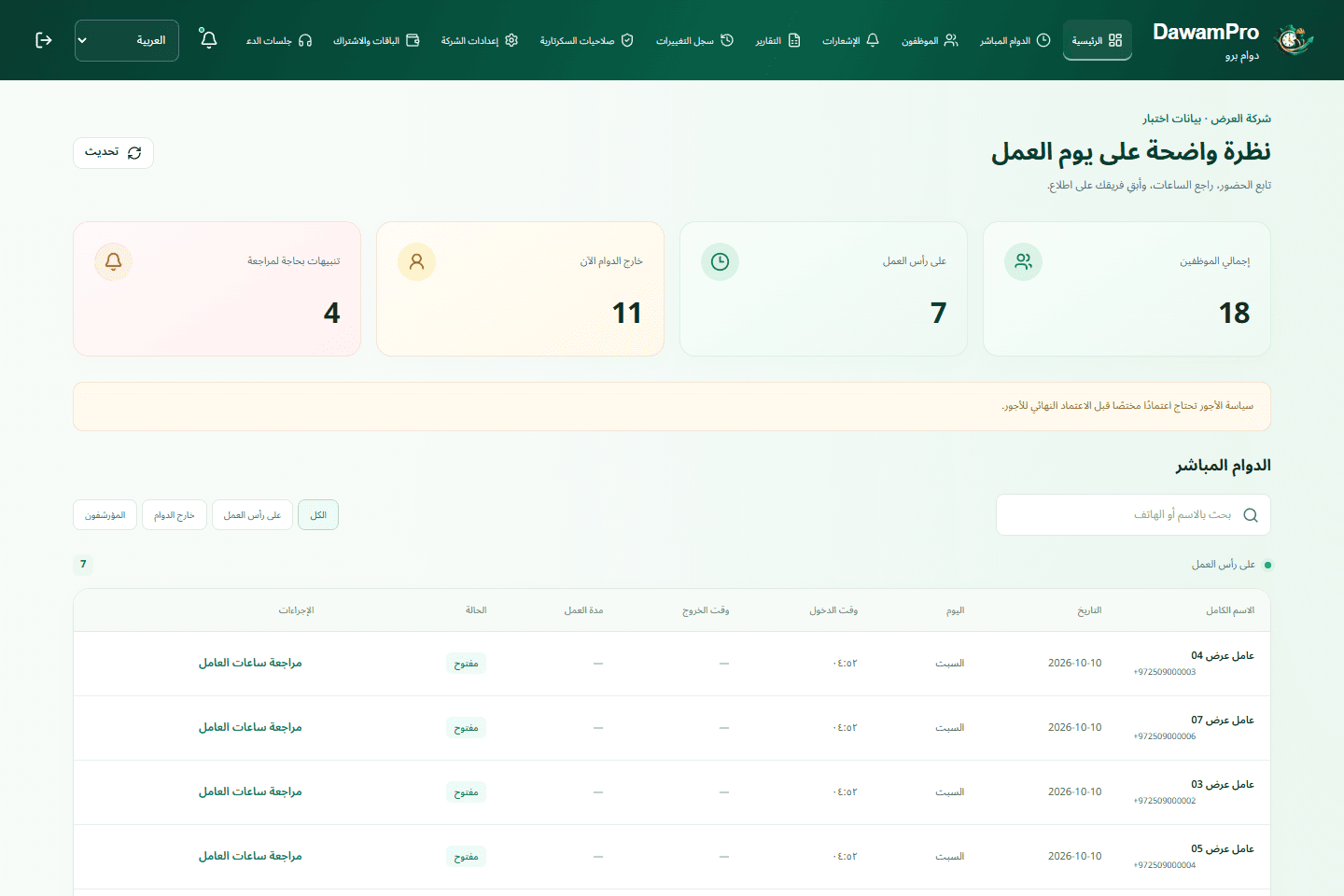
Task: Click the packages wallet icon
Action: pyautogui.click(x=413, y=40)
